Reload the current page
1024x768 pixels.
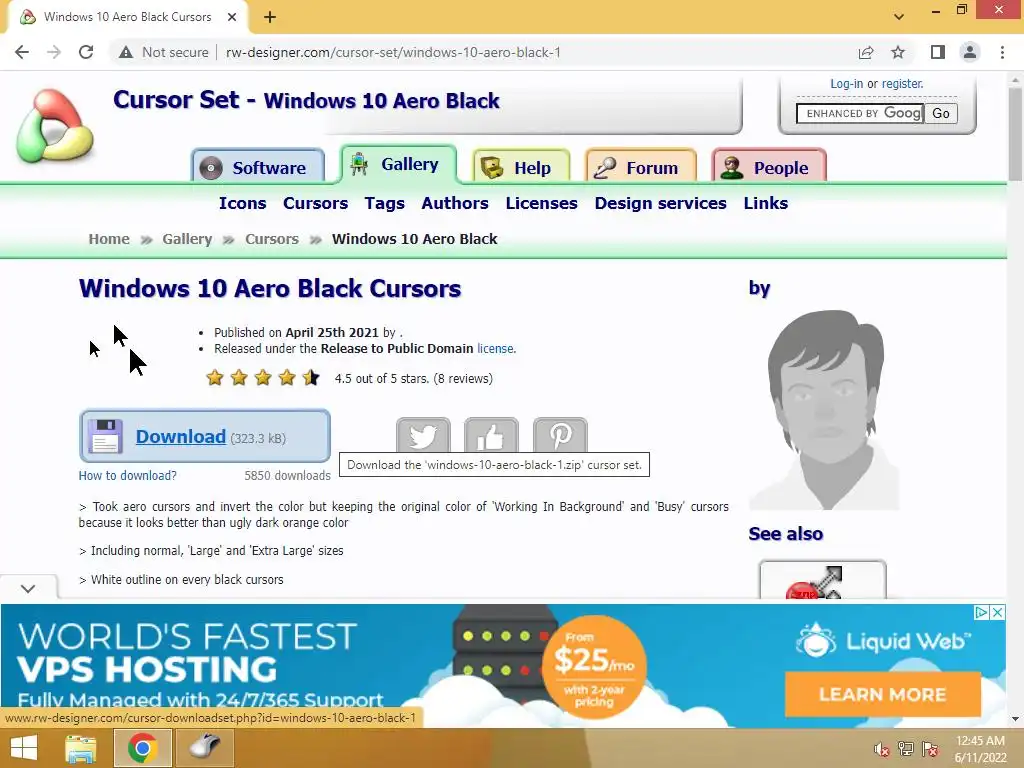(x=86, y=52)
